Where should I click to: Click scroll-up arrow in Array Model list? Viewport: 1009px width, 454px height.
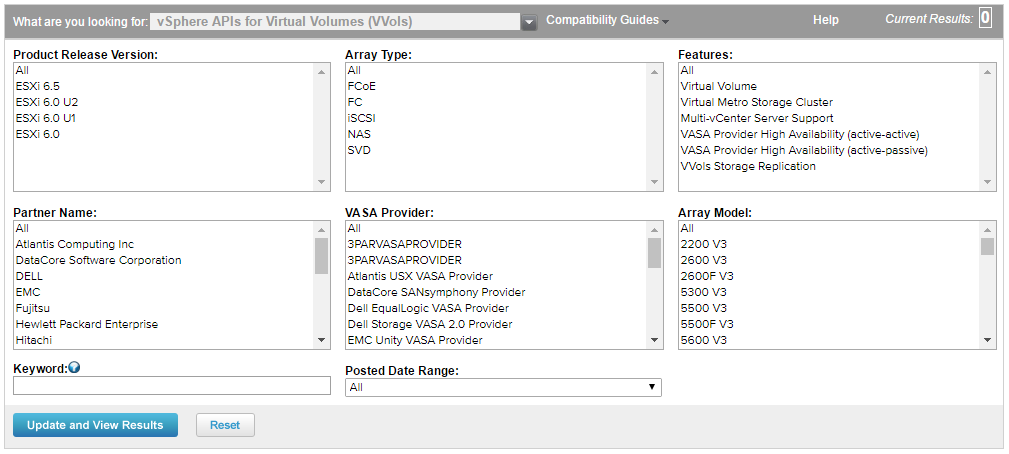click(x=987, y=230)
